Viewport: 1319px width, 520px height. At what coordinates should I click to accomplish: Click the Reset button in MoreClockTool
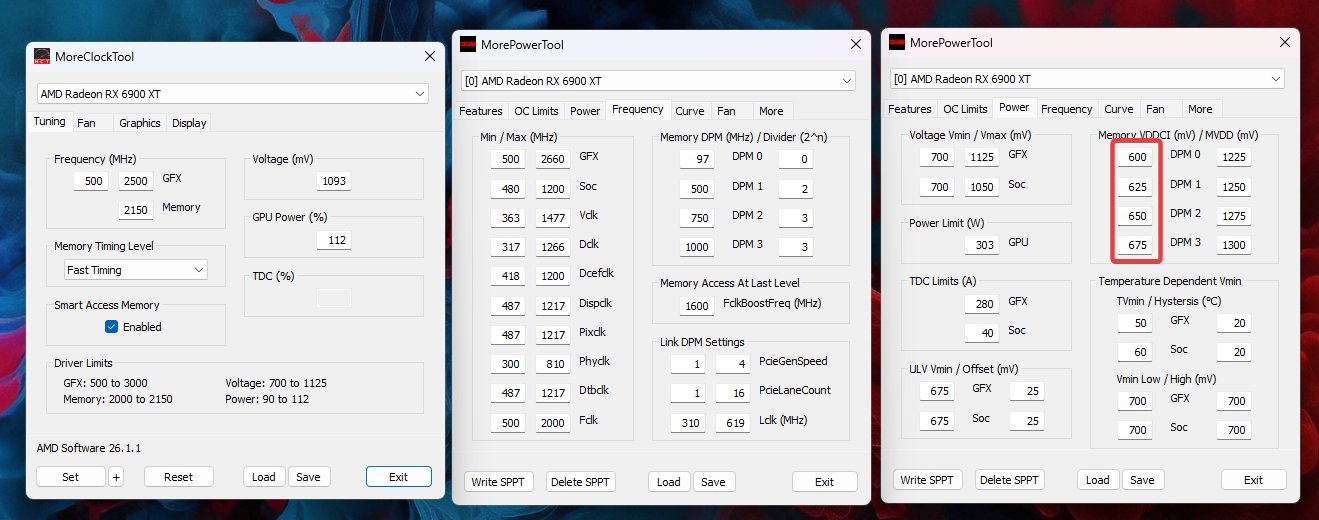pyautogui.click(x=178, y=477)
